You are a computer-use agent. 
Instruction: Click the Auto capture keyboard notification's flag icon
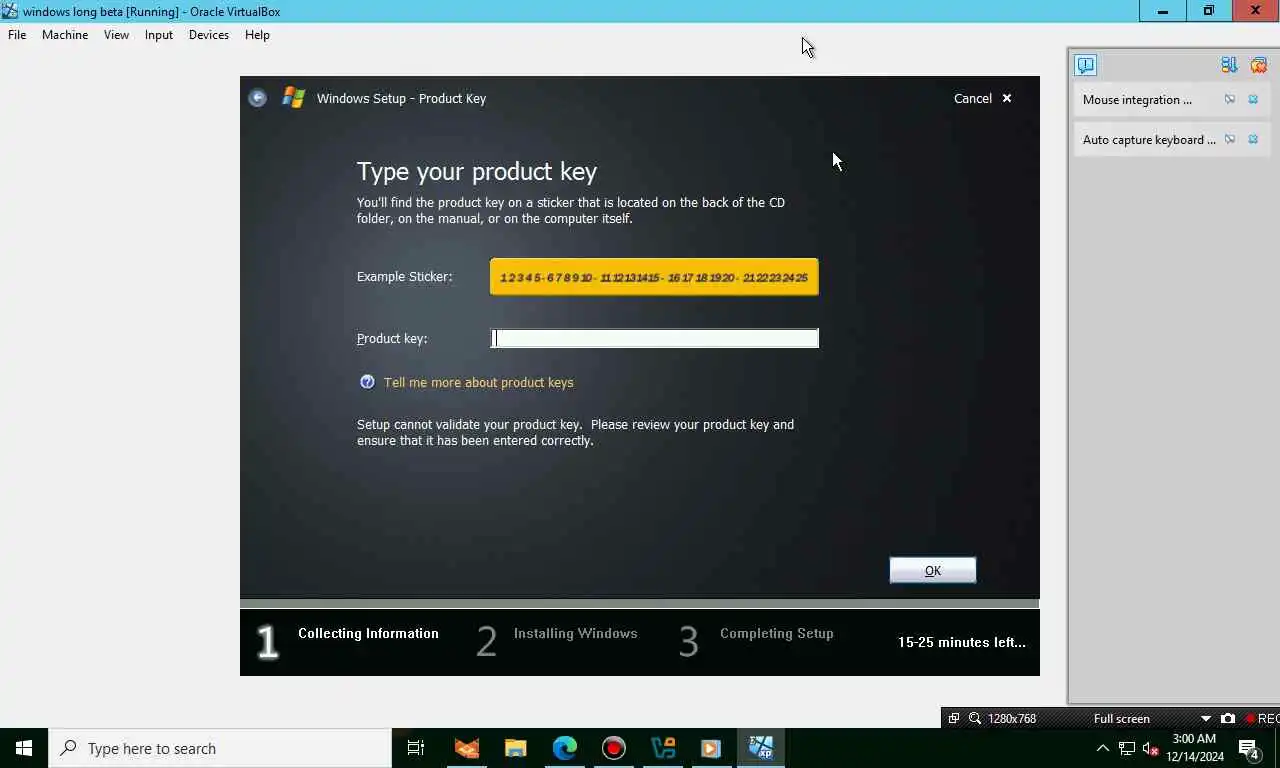(1230, 139)
